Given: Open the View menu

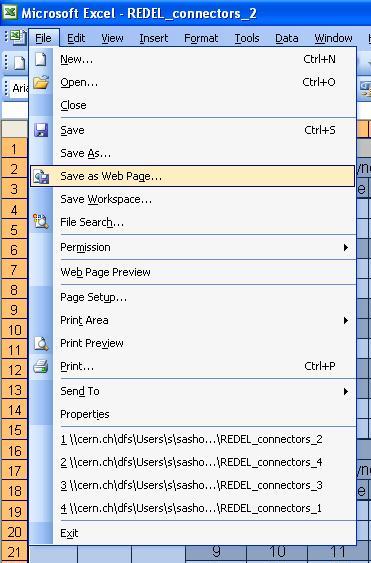Looking at the screenshot, I should (x=112, y=38).
